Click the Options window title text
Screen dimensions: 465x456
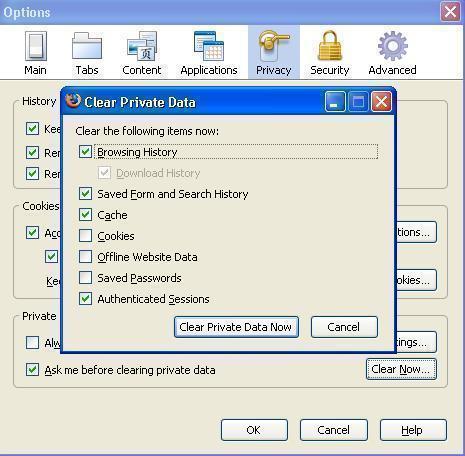27,12
